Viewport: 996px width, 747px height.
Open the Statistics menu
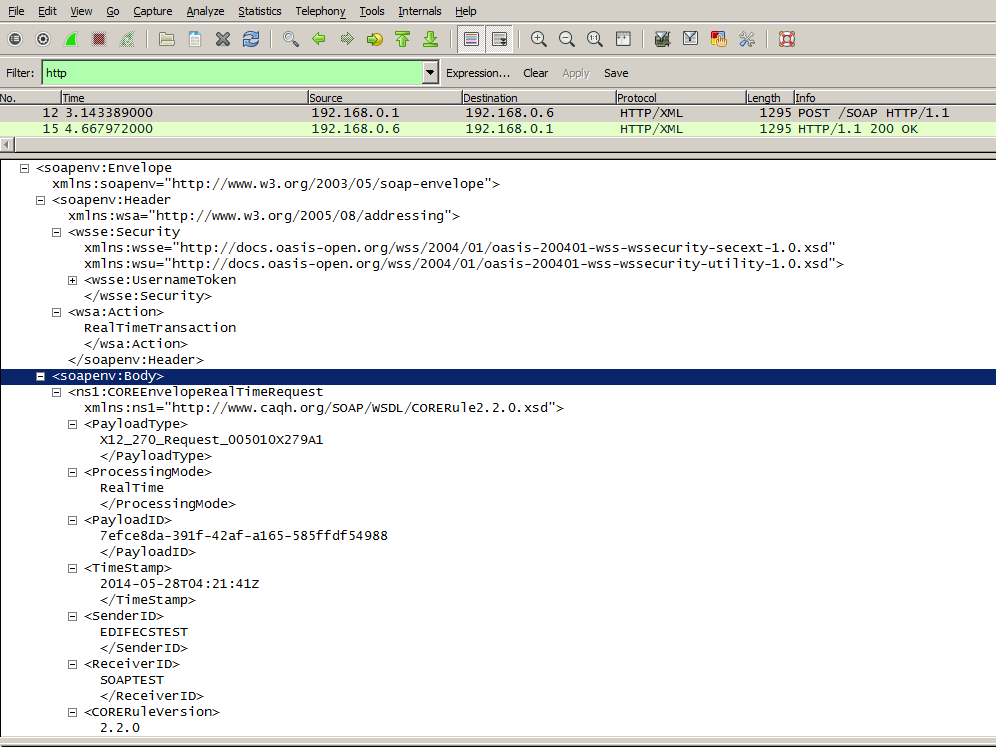coord(259,11)
